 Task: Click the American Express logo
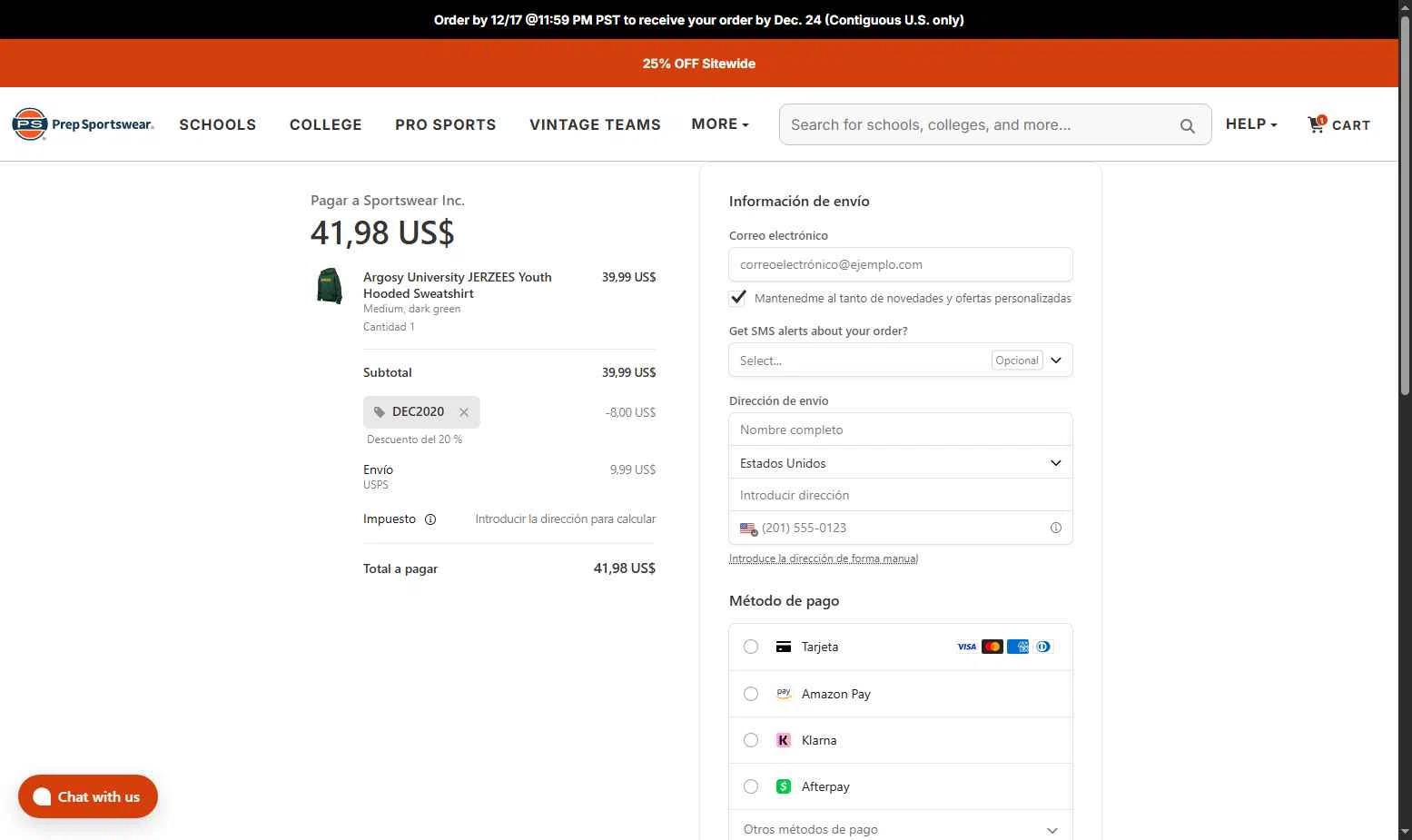1018,647
